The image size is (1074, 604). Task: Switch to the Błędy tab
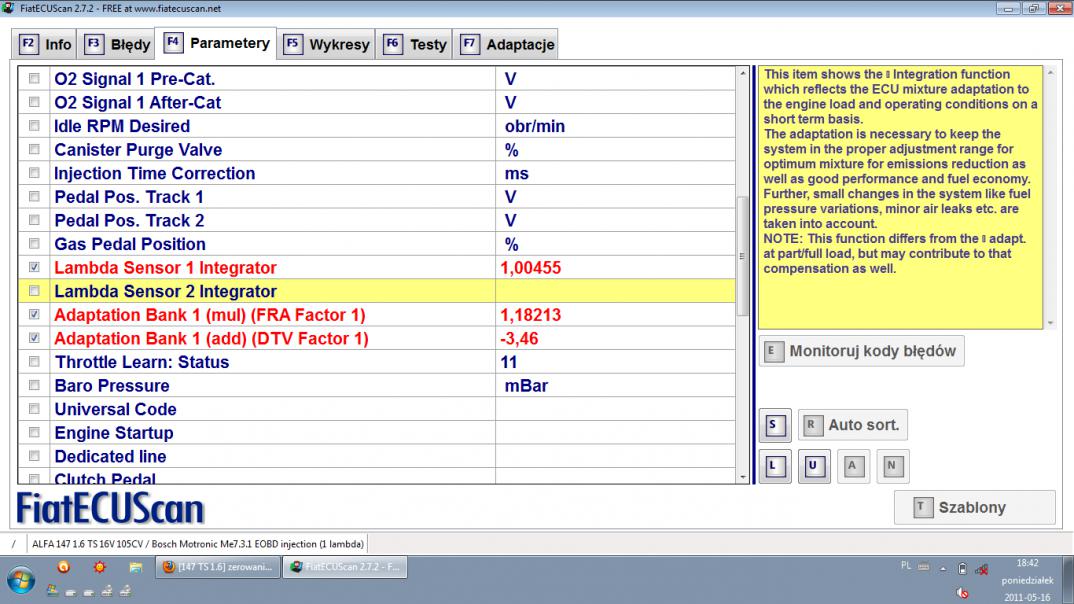pos(118,44)
